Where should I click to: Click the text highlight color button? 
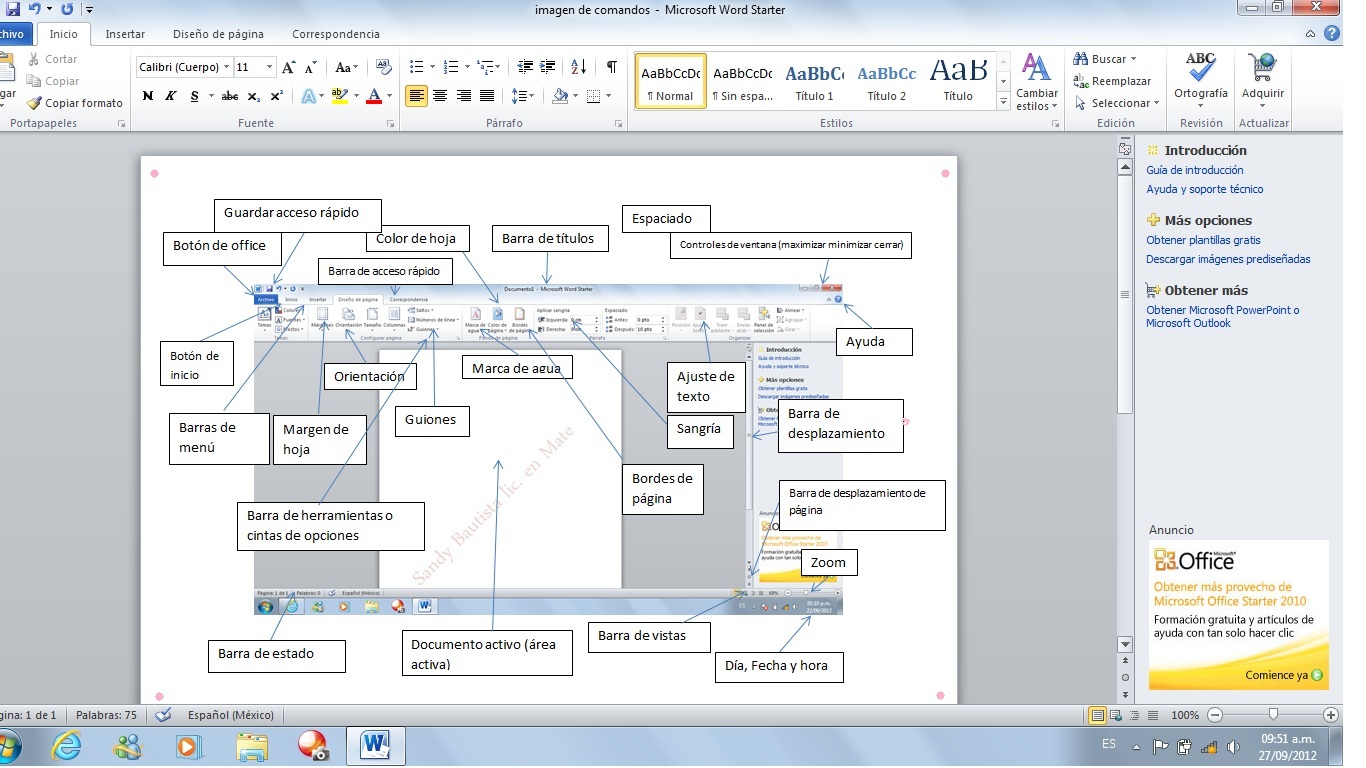tap(339, 96)
